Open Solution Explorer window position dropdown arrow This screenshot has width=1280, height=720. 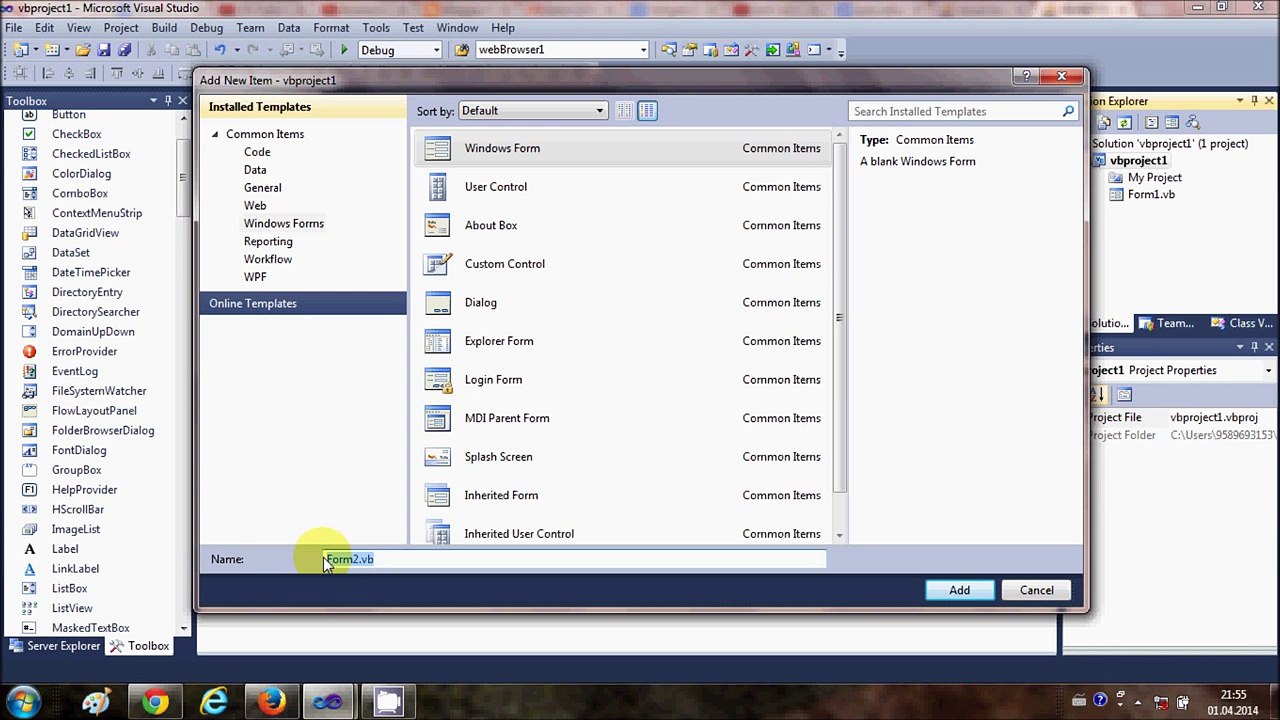coord(1240,100)
